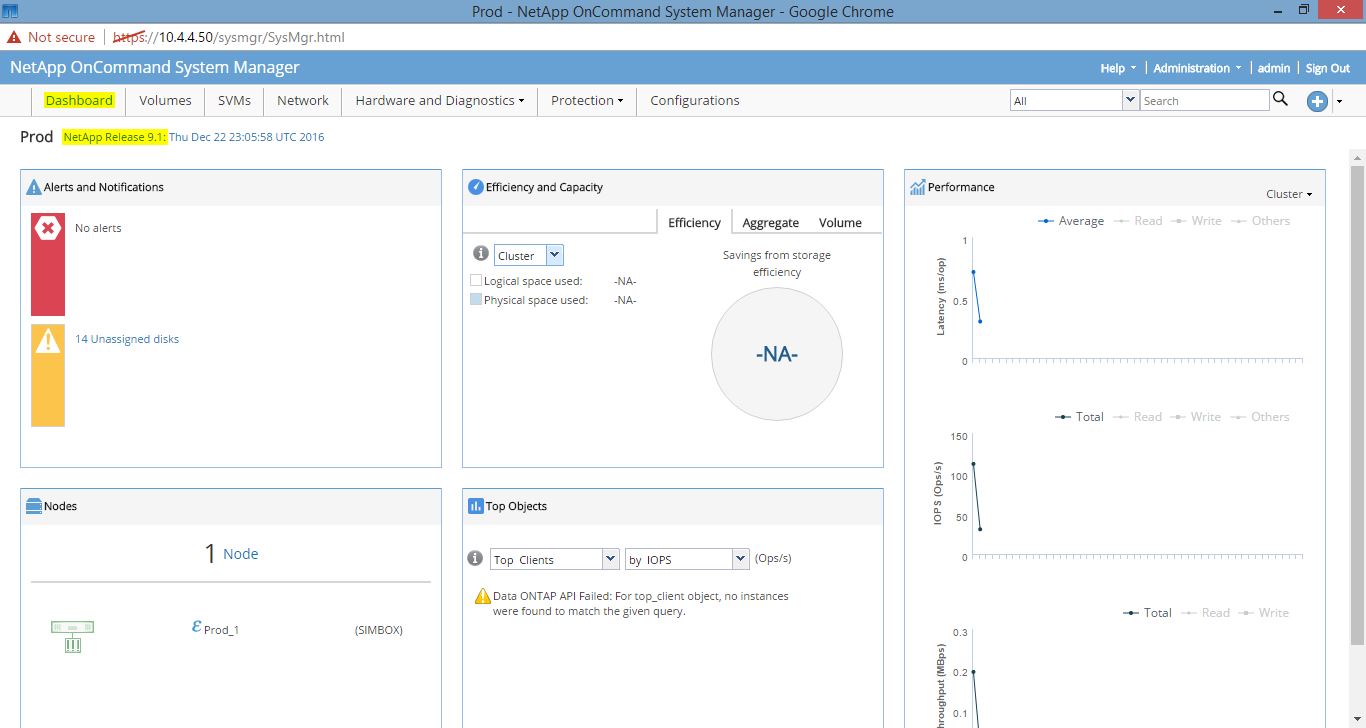Toggle the Physical space used checkbox

coord(476,299)
